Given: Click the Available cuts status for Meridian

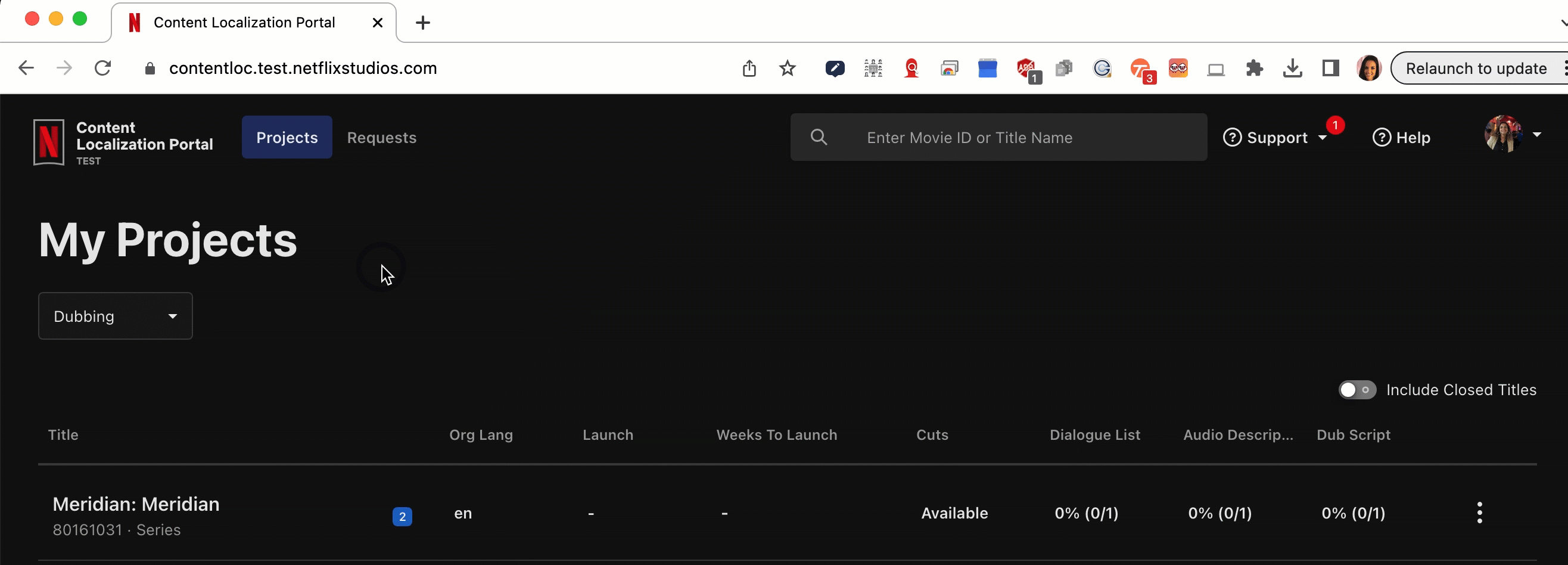Looking at the screenshot, I should [954, 513].
